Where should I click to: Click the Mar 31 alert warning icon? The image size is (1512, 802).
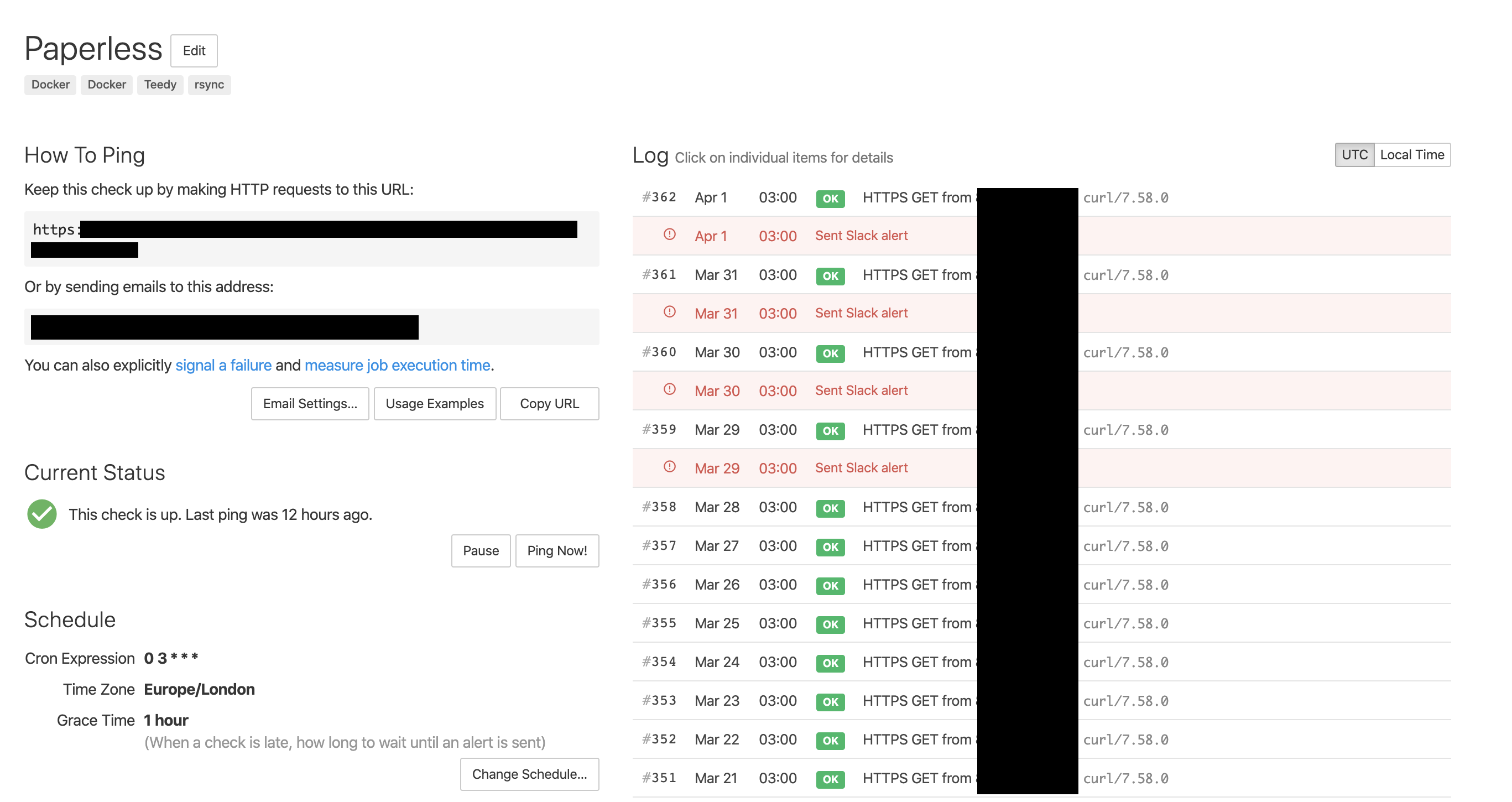click(669, 312)
